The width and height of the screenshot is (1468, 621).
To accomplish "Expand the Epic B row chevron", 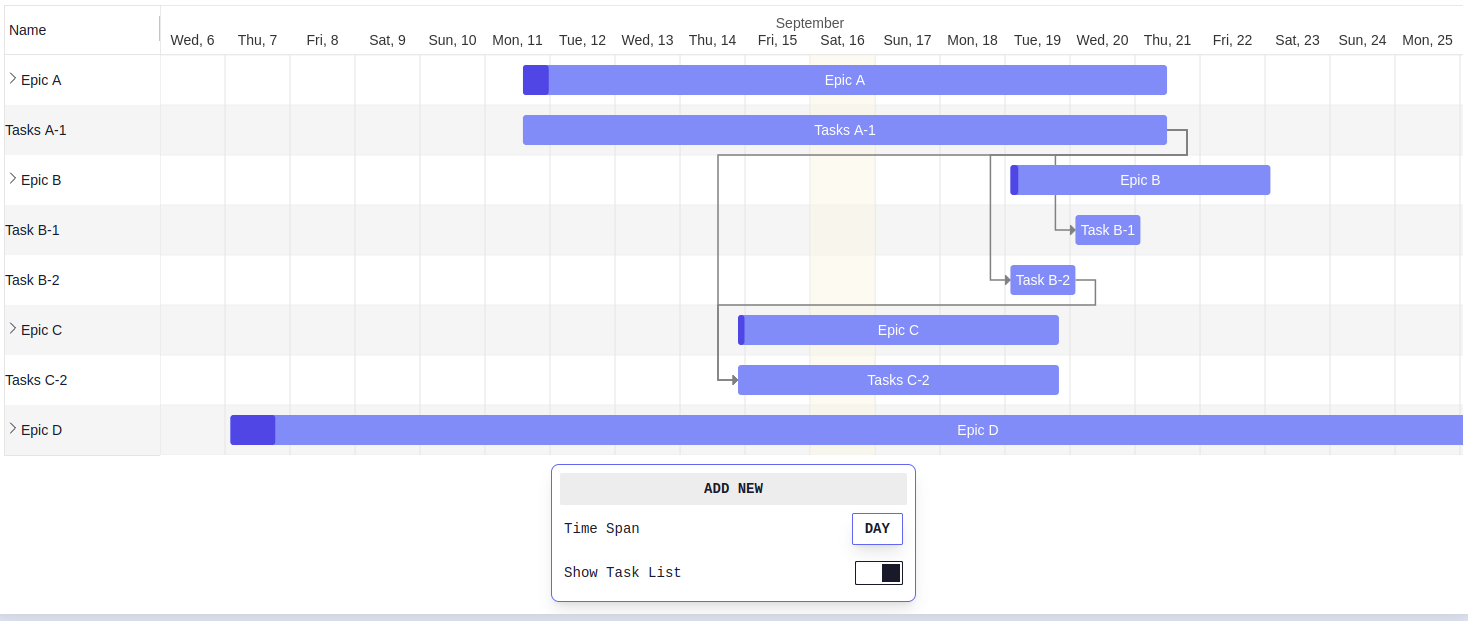I will (13, 179).
